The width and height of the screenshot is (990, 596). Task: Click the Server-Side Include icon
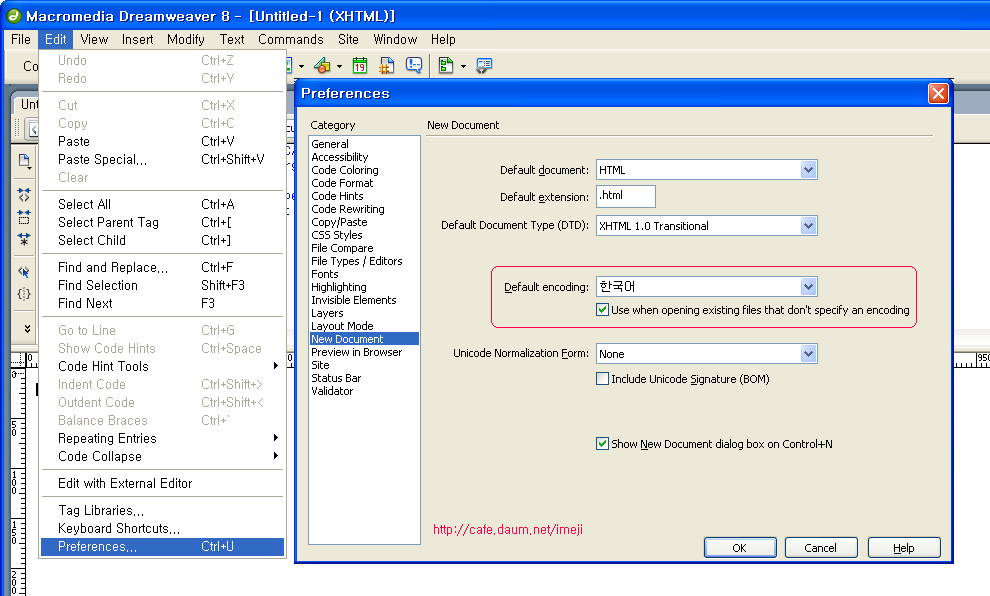coord(386,65)
